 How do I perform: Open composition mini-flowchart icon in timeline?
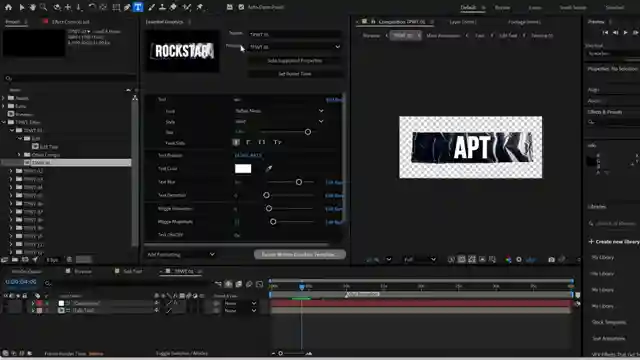[218, 284]
